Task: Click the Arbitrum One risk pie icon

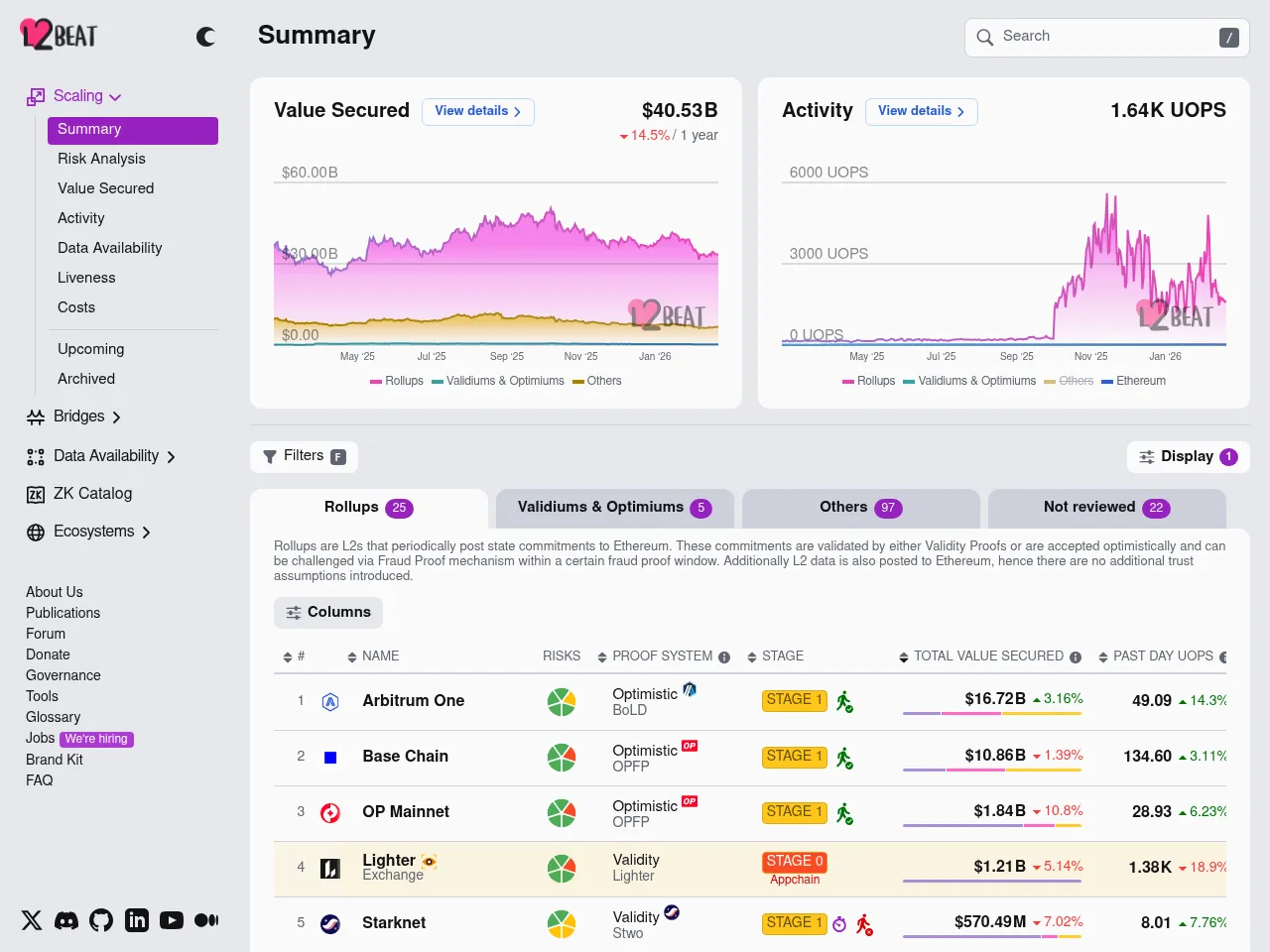Action: coord(562,701)
